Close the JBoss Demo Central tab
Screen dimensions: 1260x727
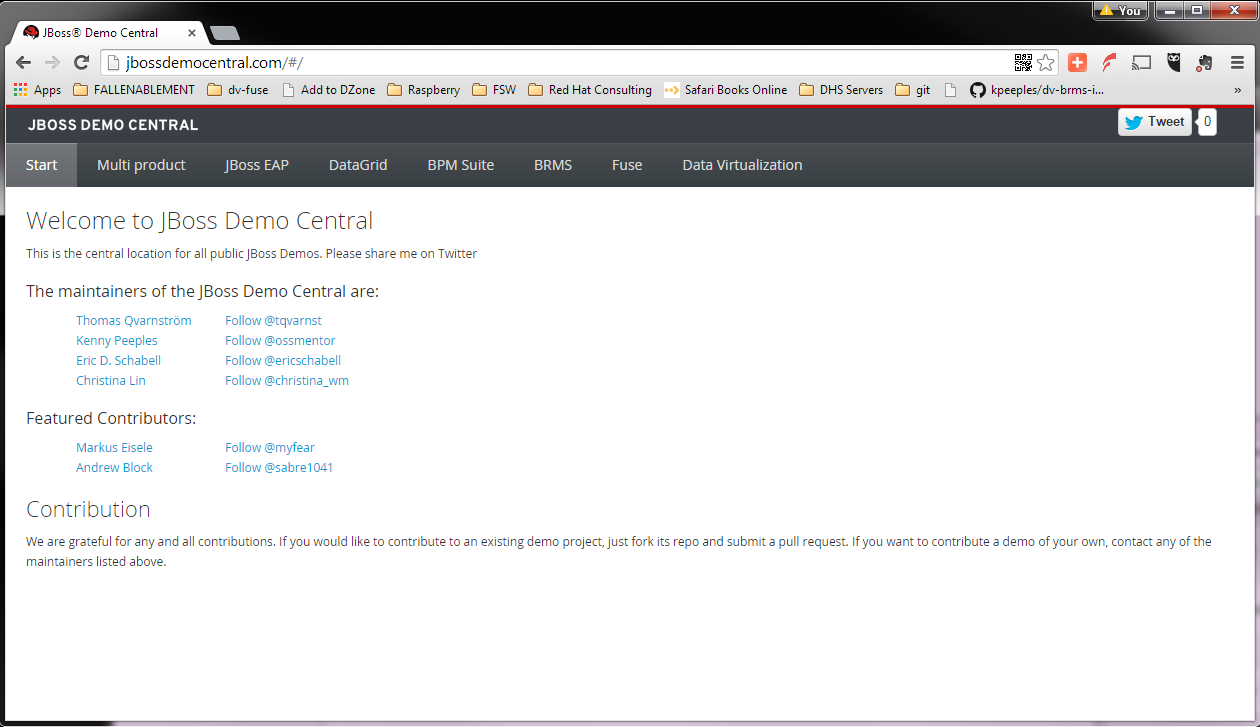coord(192,33)
